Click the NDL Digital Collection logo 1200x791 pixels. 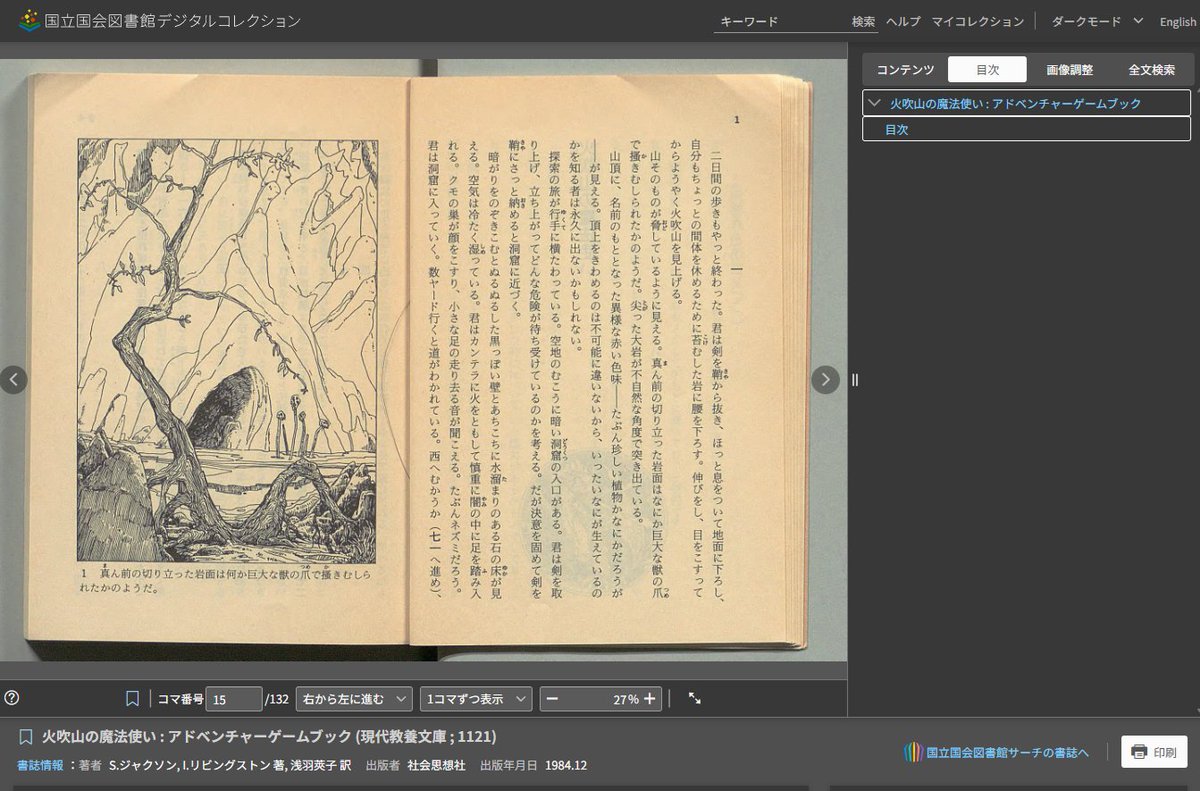160,20
